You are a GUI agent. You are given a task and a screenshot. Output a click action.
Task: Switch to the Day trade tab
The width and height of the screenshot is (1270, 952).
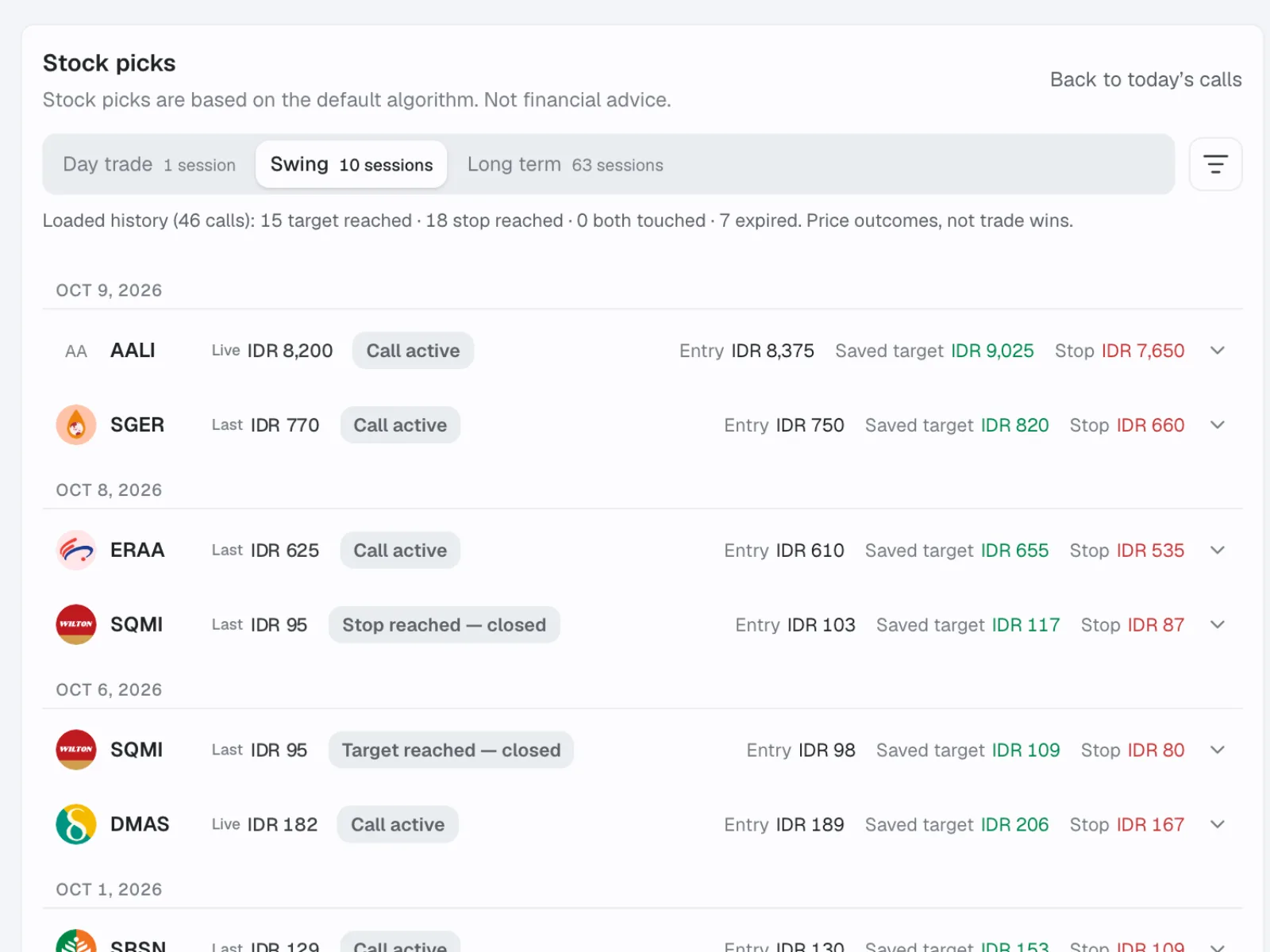pos(149,164)
